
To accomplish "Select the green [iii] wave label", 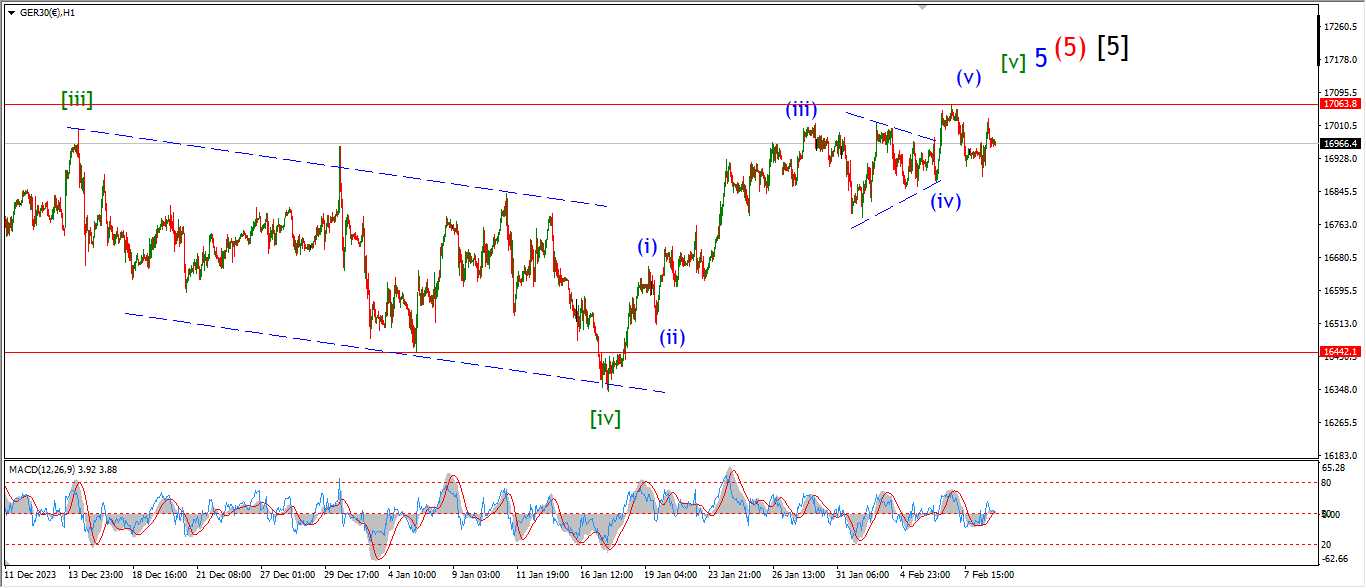I will point(77,99).
